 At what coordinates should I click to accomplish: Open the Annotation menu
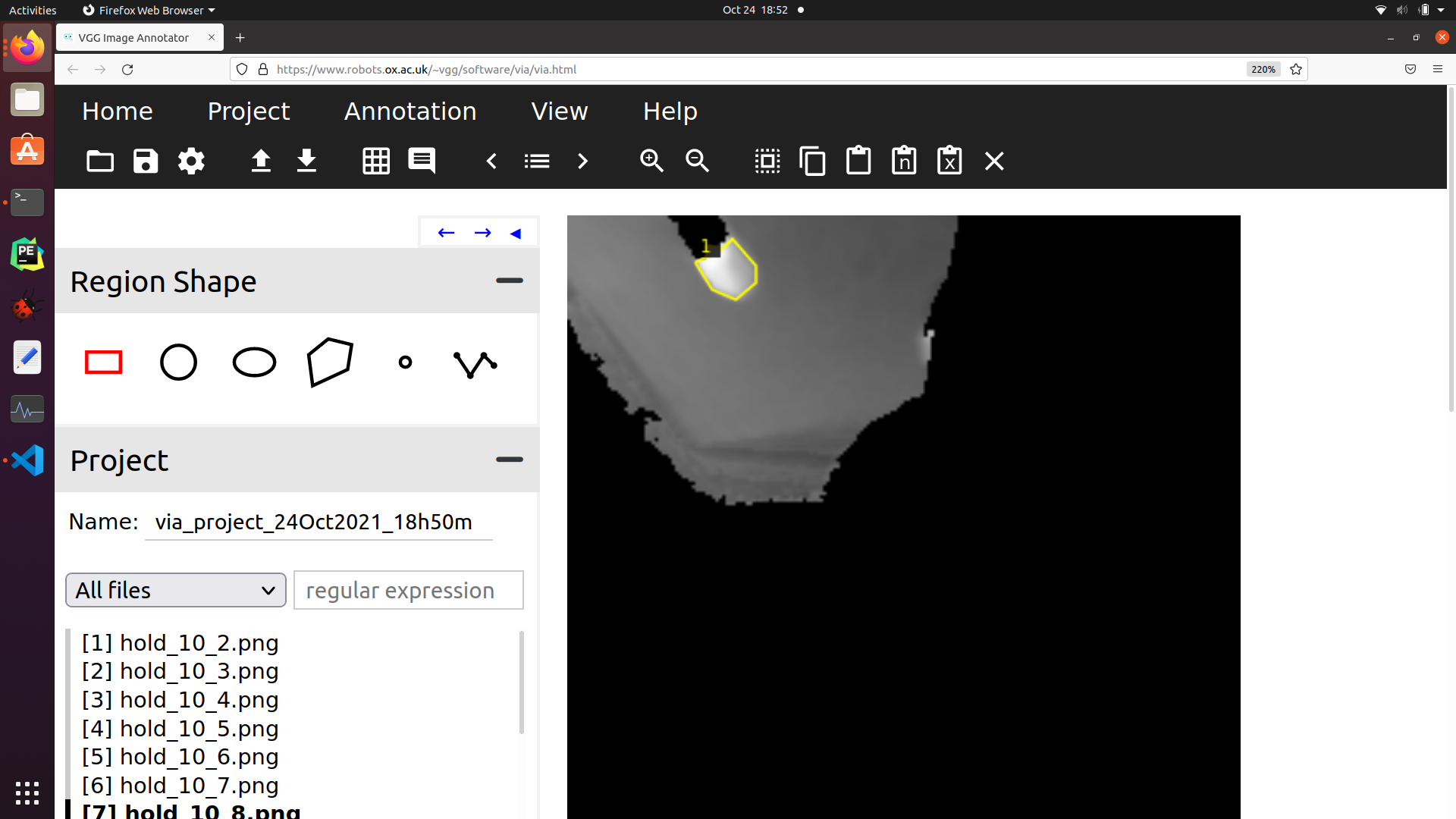coord(410,111)
